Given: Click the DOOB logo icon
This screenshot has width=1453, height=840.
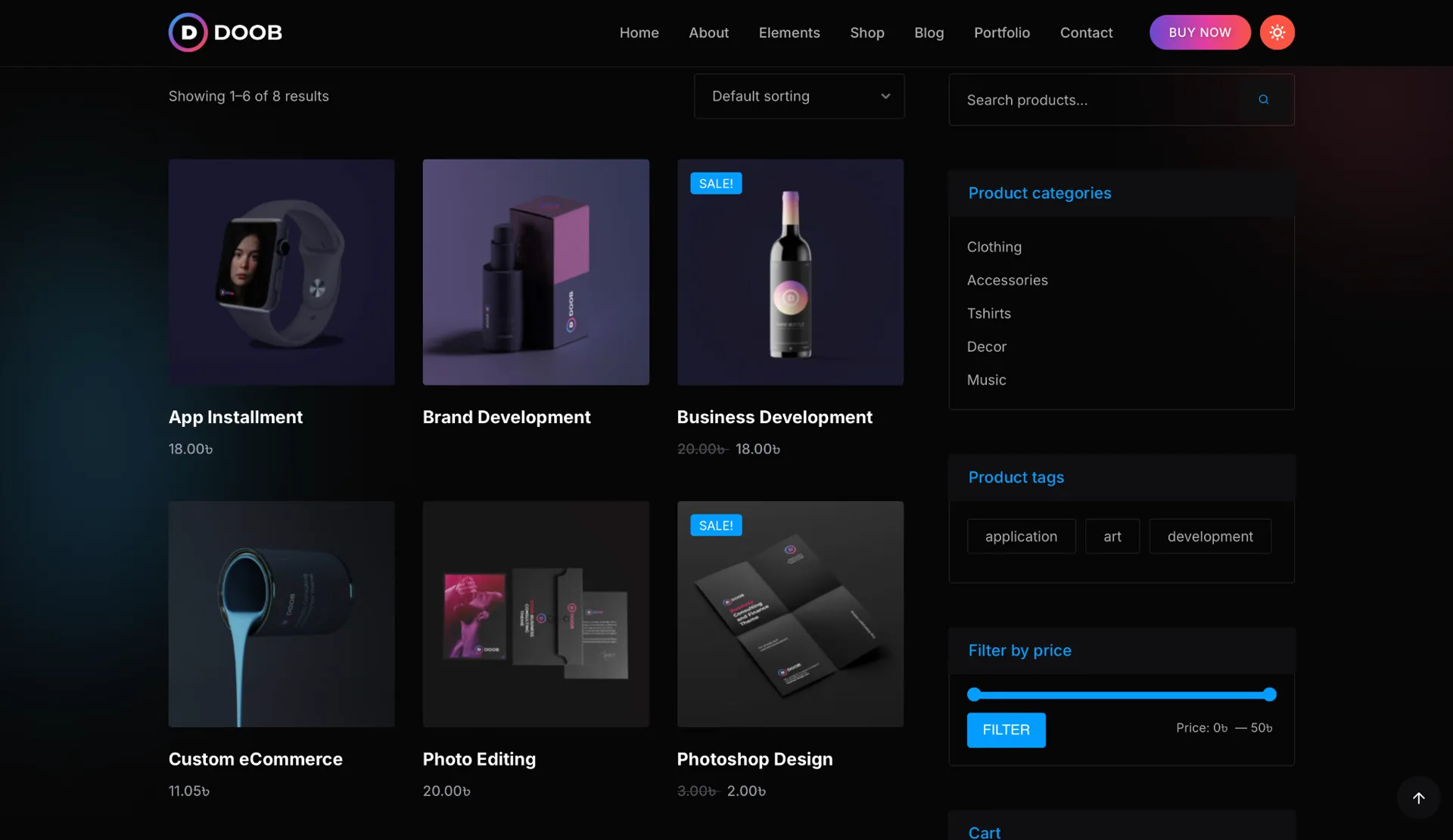Looking at the screenshot, I should tap(188, 33).
